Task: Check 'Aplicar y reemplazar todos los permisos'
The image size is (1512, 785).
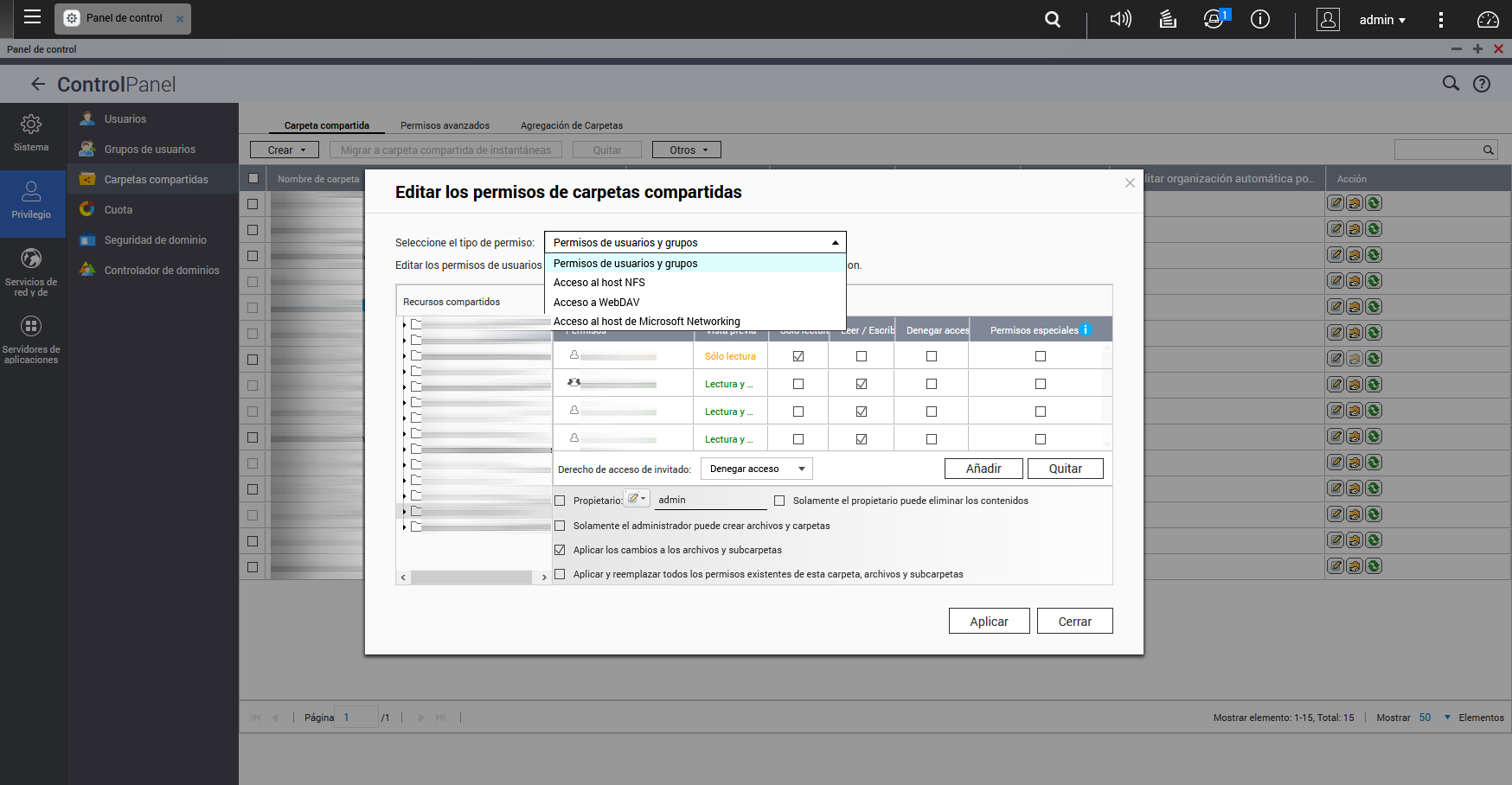Action: tap(560, 574)
